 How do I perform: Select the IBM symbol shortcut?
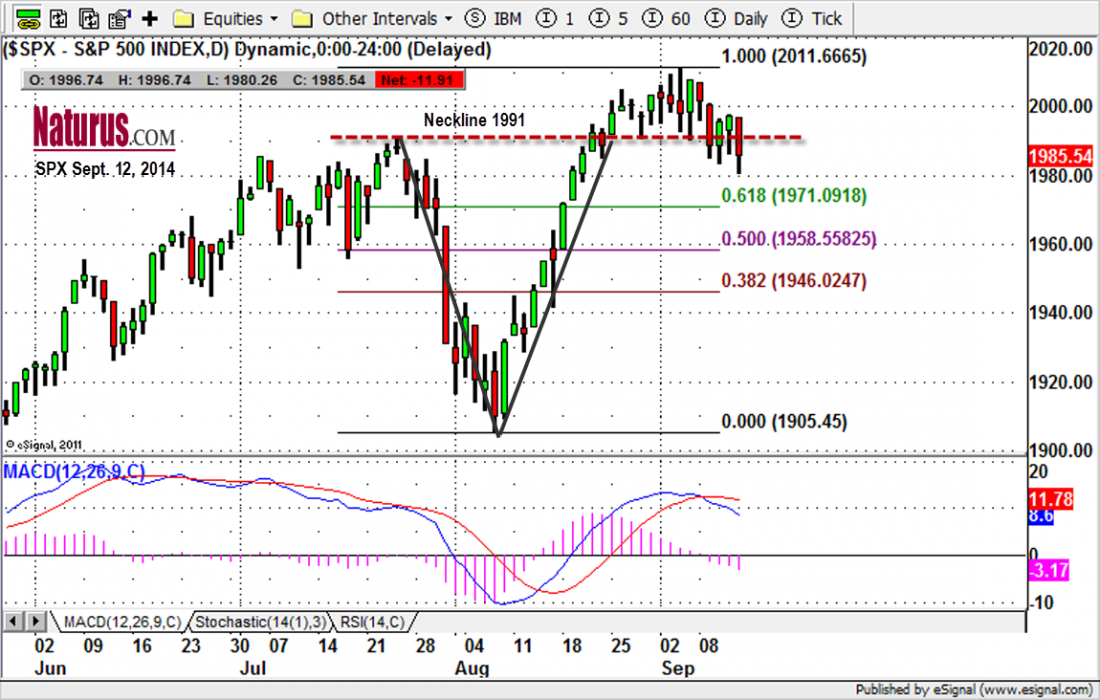(492, 18)
